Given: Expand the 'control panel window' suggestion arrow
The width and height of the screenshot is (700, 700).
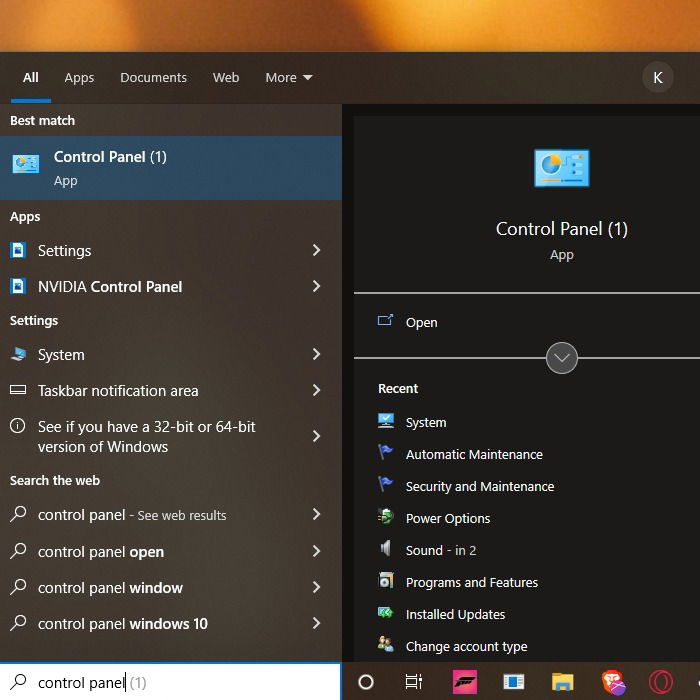Looking at the screenshot, I should pyautogui.click(x=317, y=587).
